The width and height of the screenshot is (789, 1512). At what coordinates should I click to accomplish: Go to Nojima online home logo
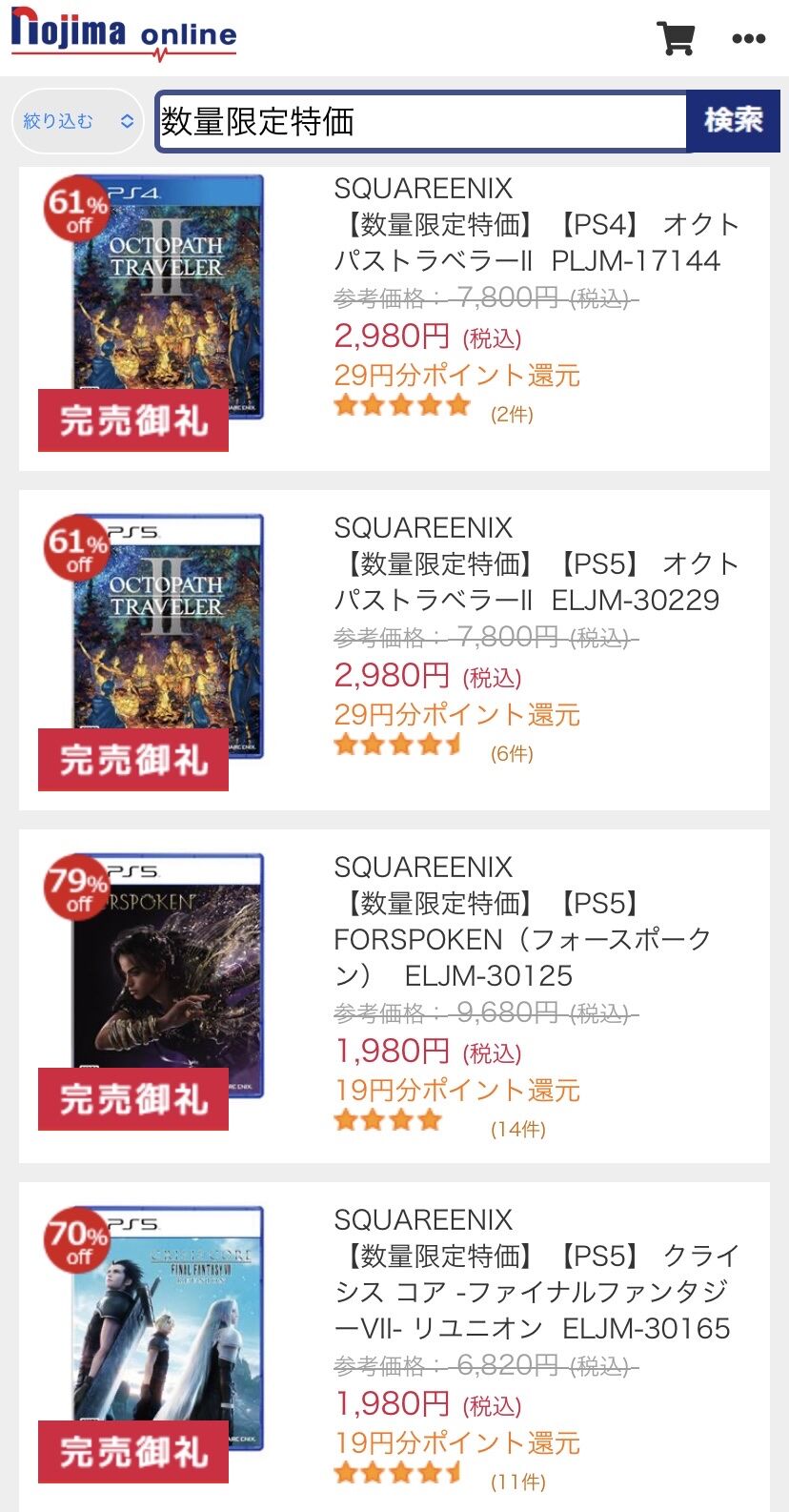coord(123,34)
